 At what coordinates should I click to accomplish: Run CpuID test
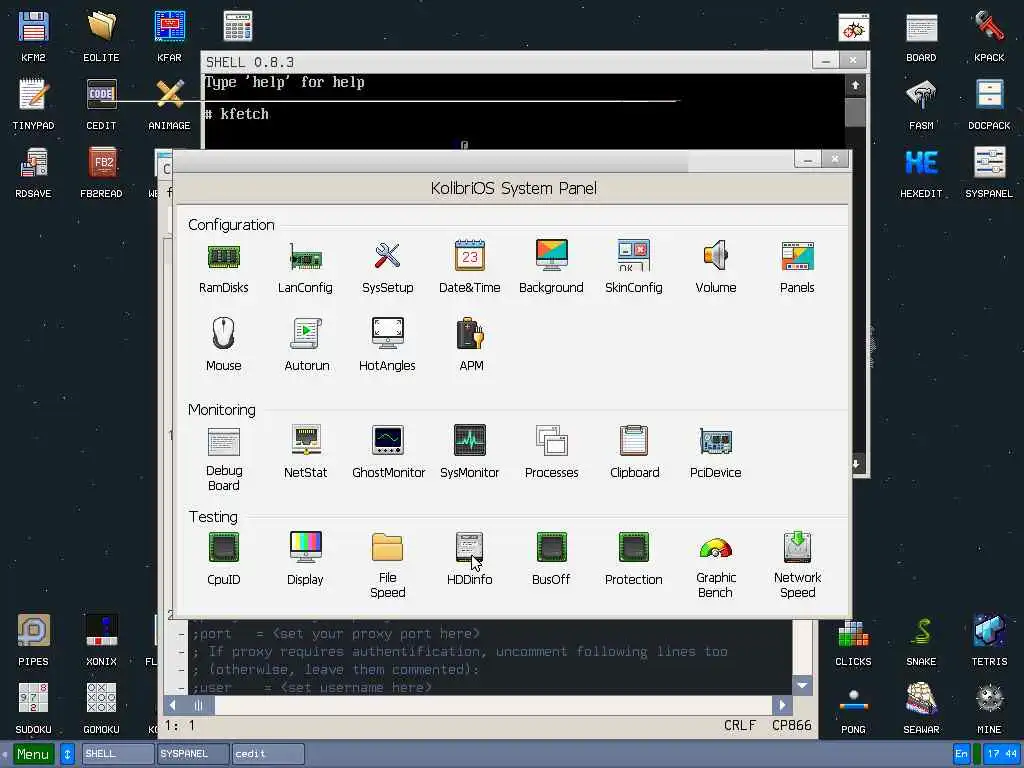[223, 559]
